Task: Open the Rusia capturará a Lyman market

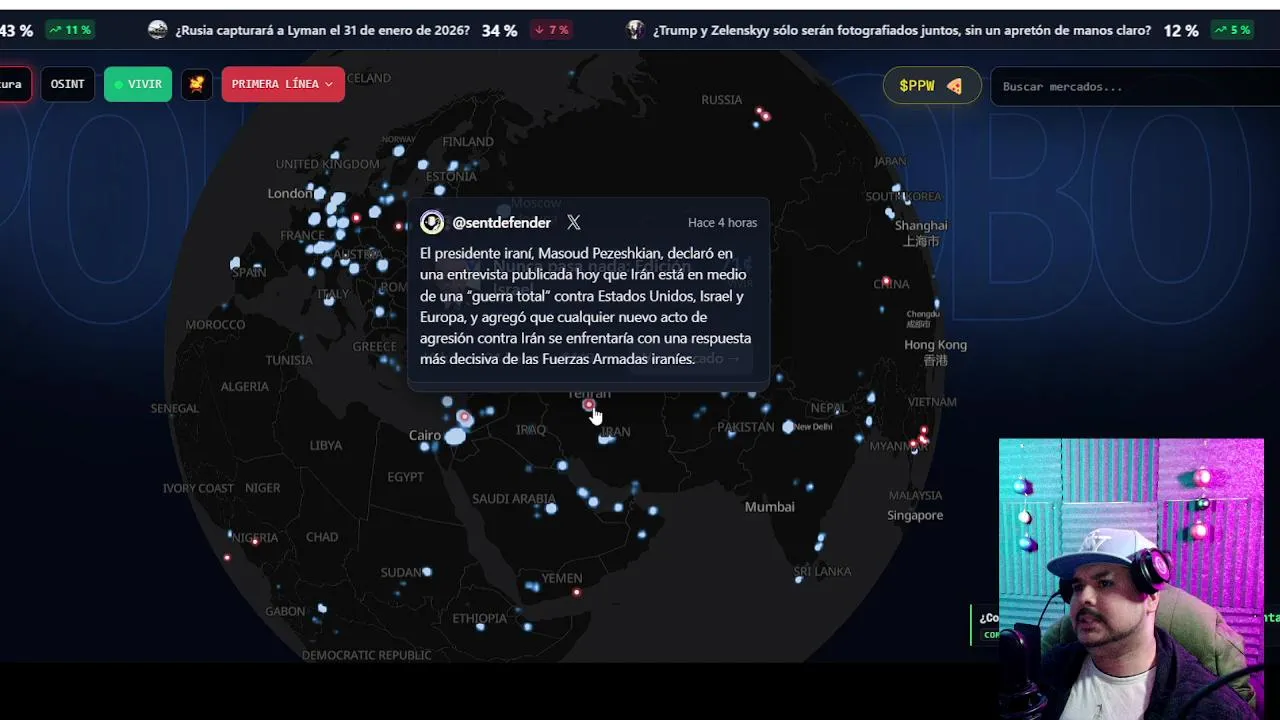Action: click(322, 30)
